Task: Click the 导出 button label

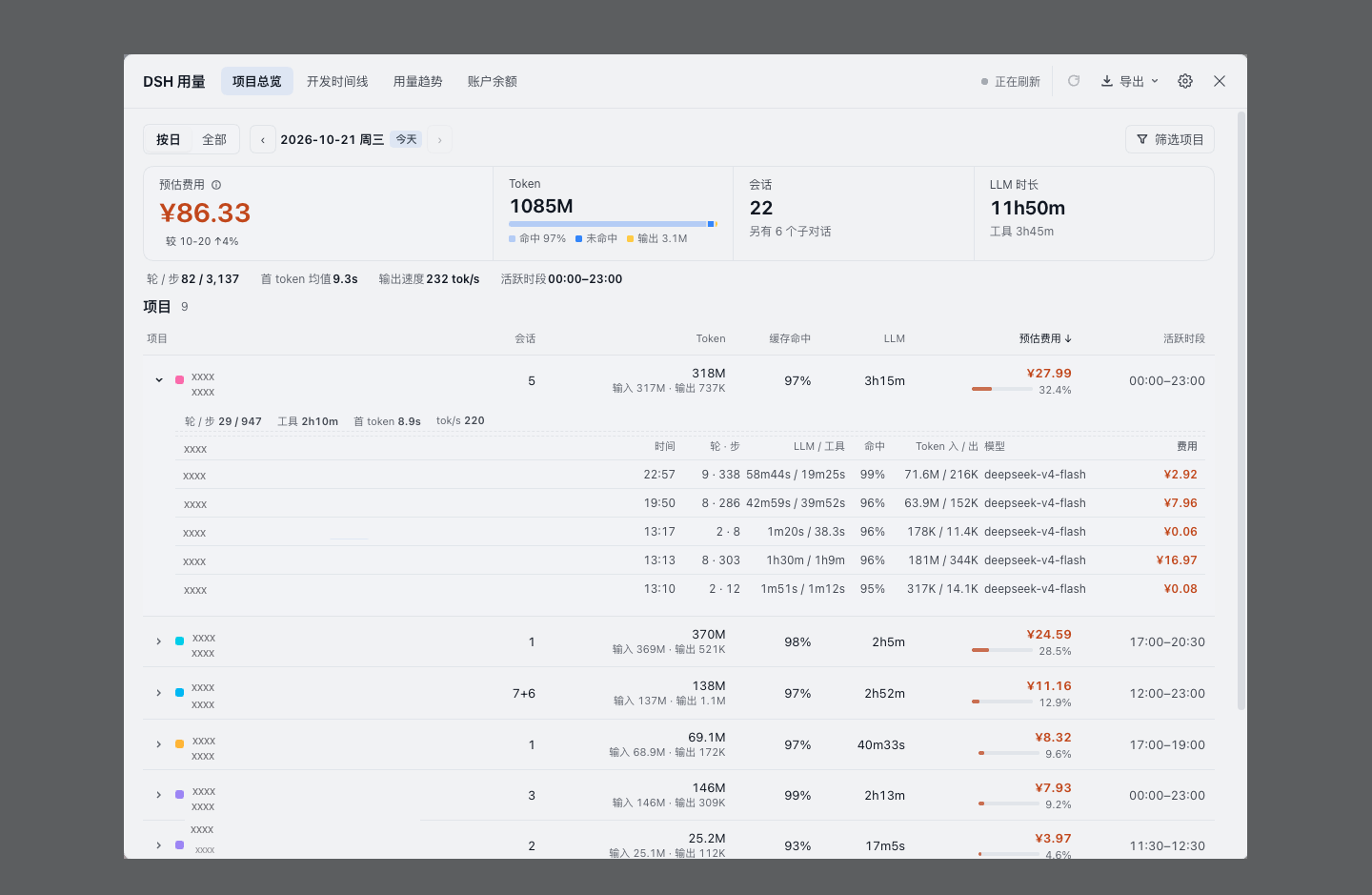Action: [x=1132, y=82]
